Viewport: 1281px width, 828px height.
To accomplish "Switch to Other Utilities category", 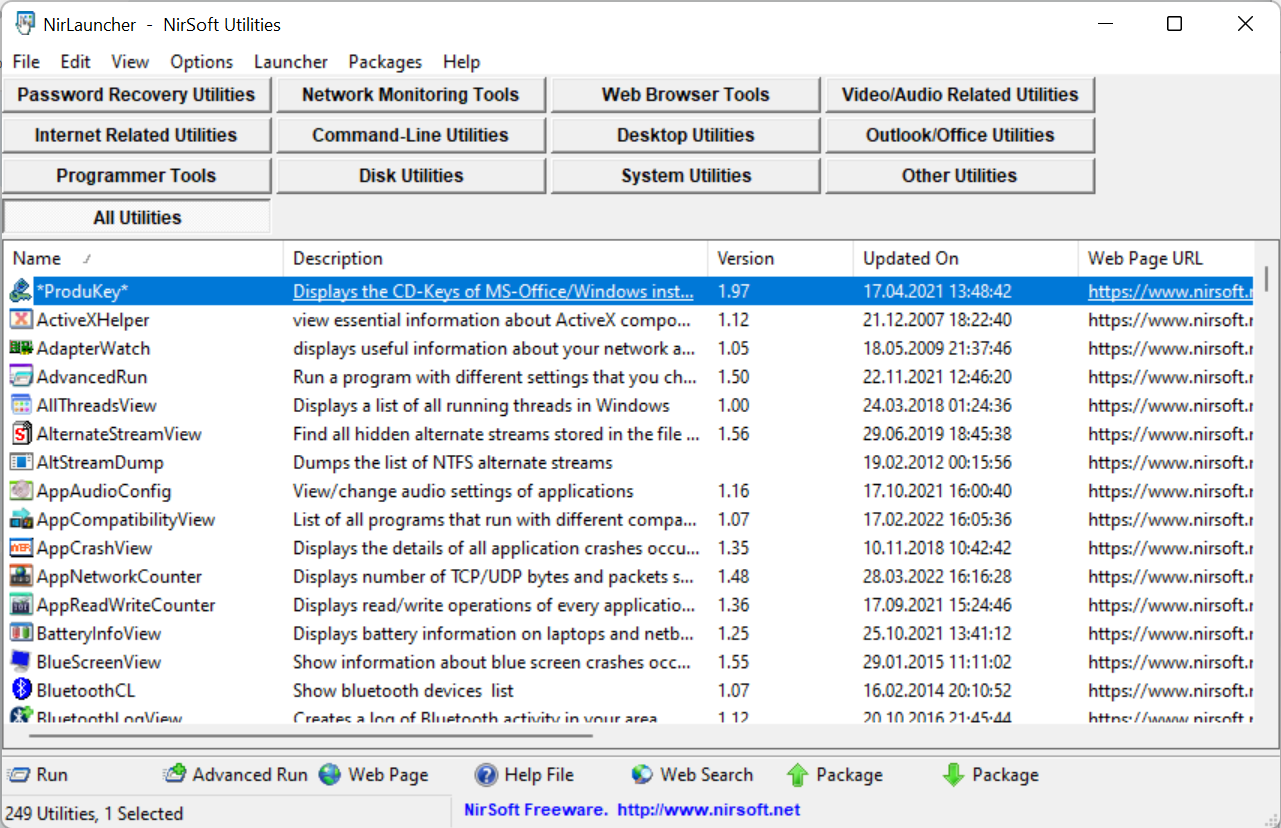I will (960, 176).
